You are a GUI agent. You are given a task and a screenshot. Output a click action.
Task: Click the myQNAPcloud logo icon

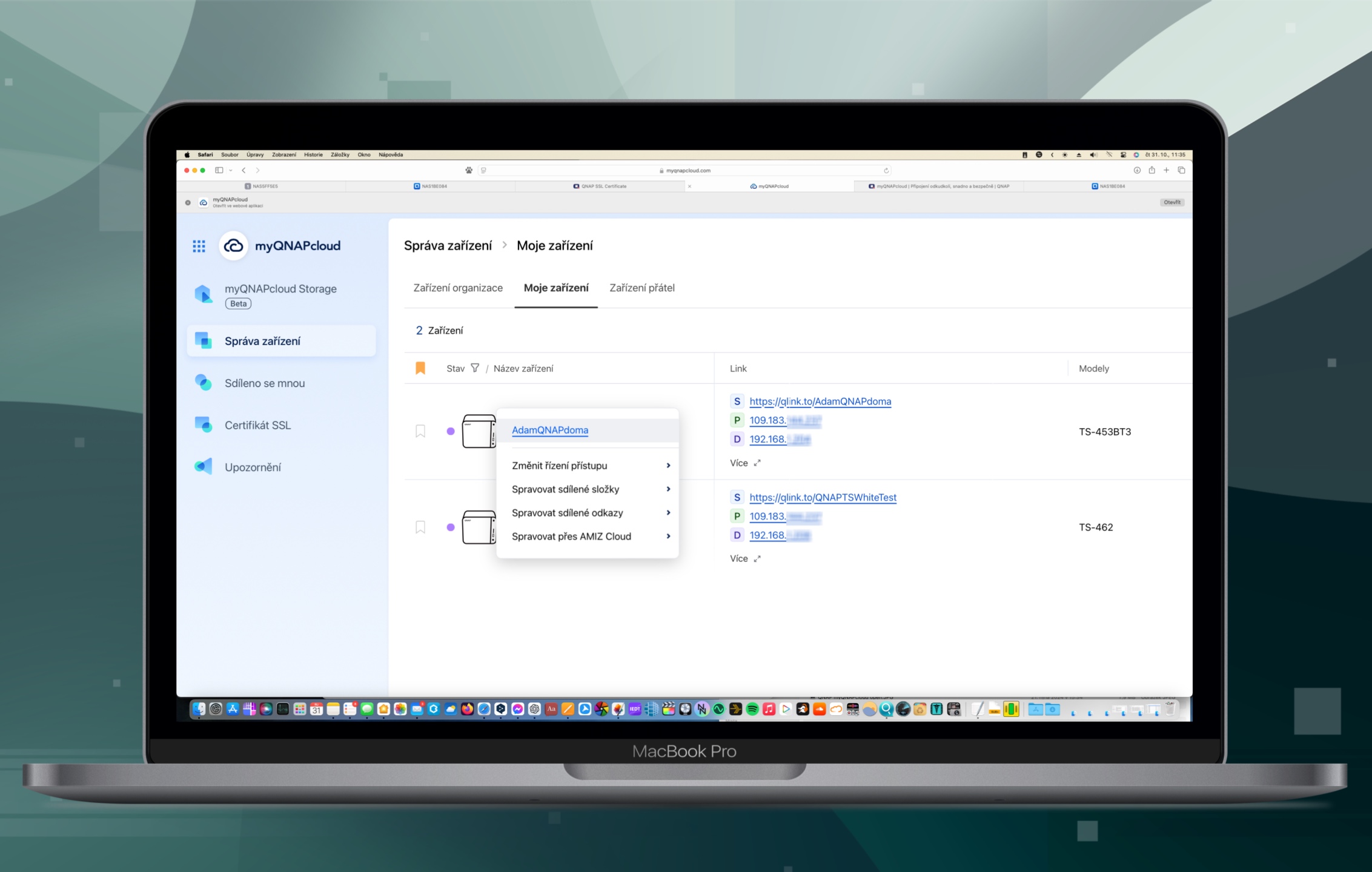(233, 246)
